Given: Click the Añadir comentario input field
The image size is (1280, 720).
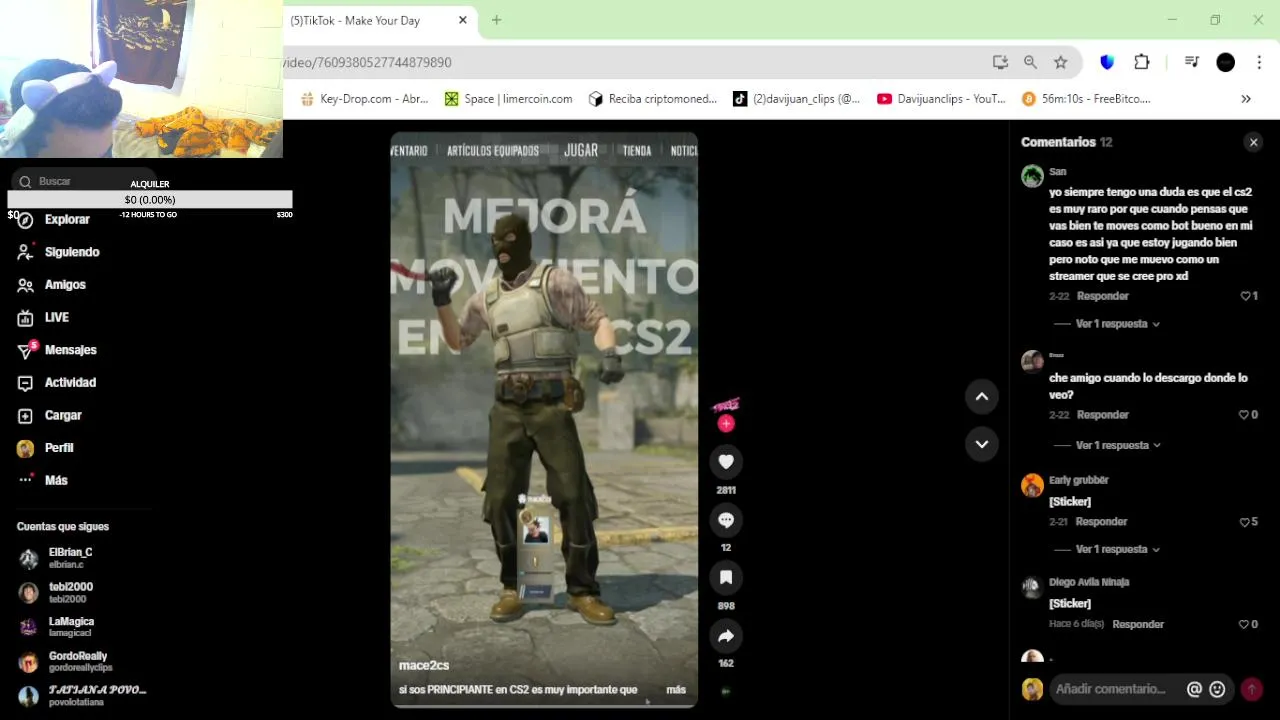Looking at the screenshot, I should pos(1111,689).
